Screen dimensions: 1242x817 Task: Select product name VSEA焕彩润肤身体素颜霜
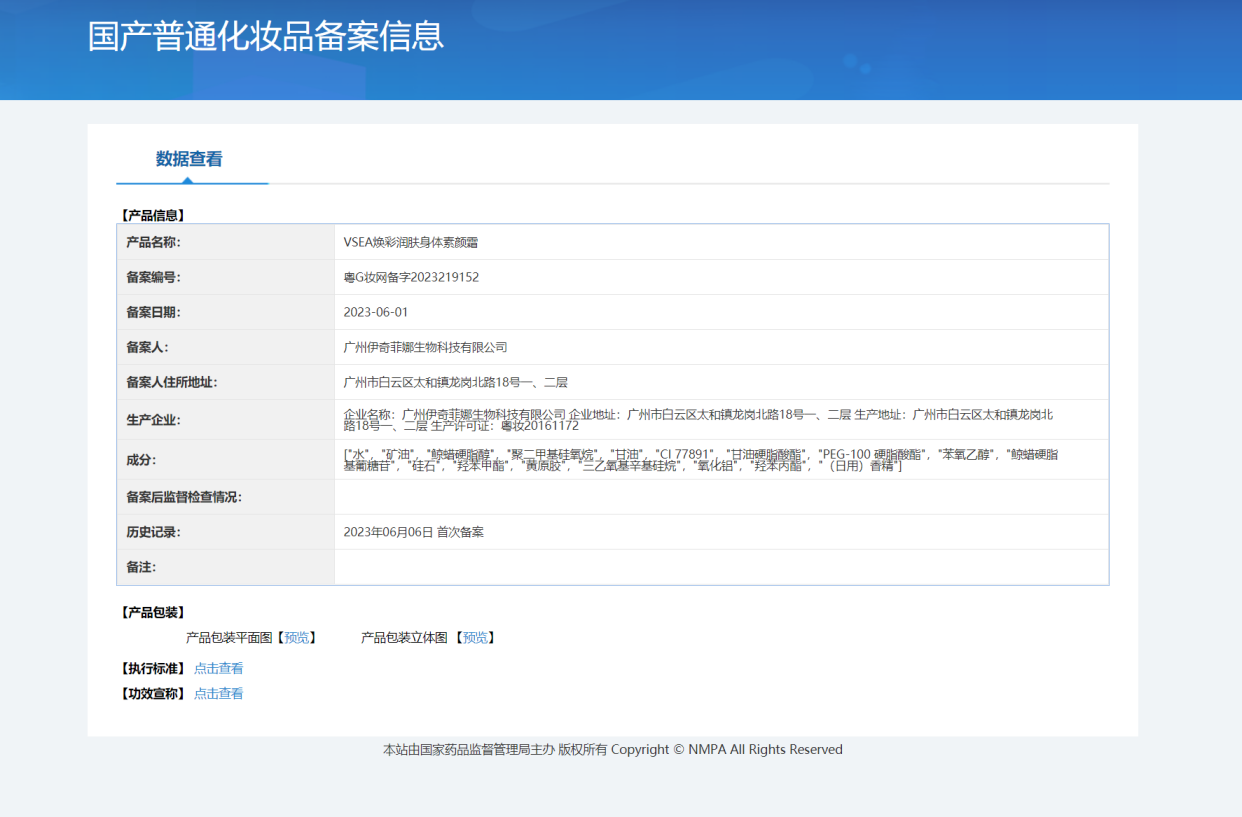pyautogui.click(x=411, y=242)
